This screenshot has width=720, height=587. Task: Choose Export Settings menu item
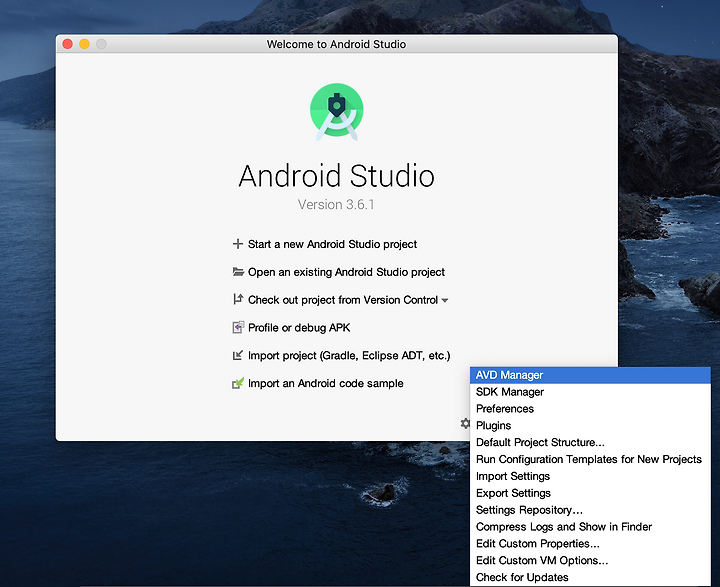(590, 493)
